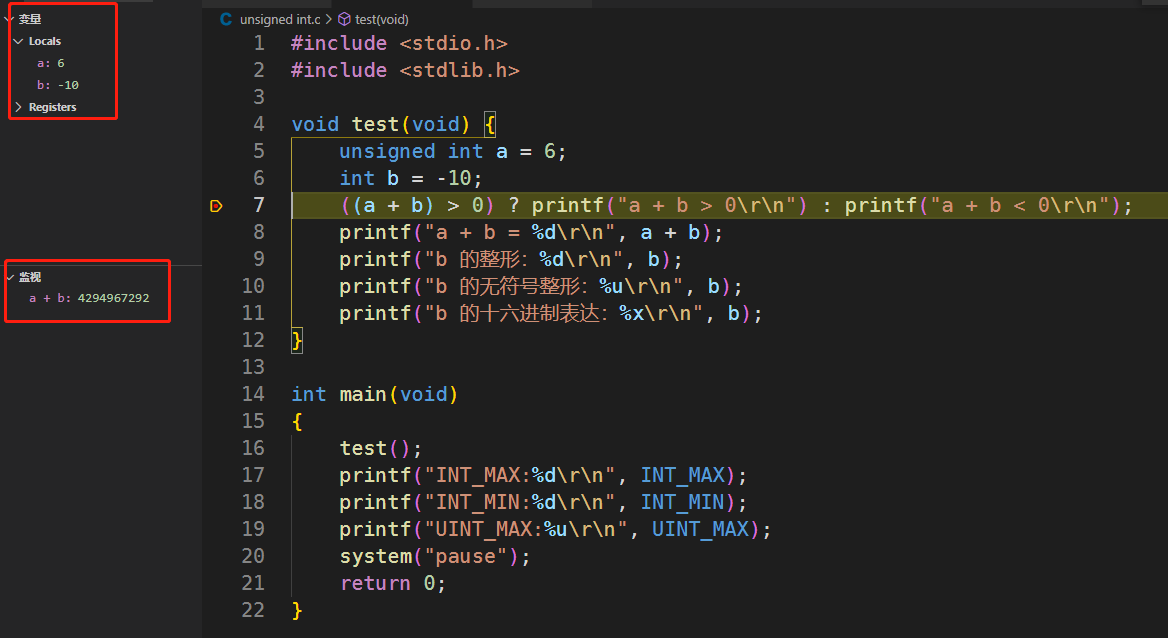Collapse the Locals tree node
The image size is (1168, 638).
point(18,41)
